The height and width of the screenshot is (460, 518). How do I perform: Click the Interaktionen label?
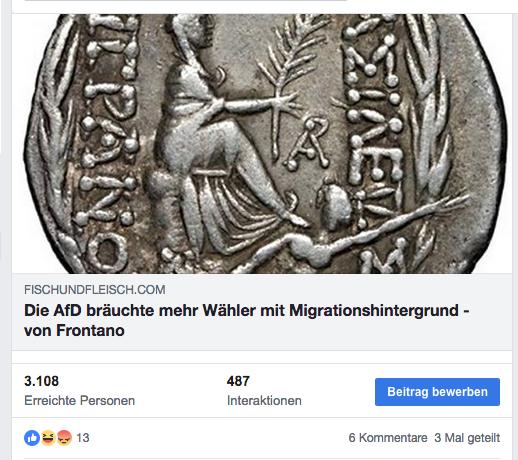[264, 401]
